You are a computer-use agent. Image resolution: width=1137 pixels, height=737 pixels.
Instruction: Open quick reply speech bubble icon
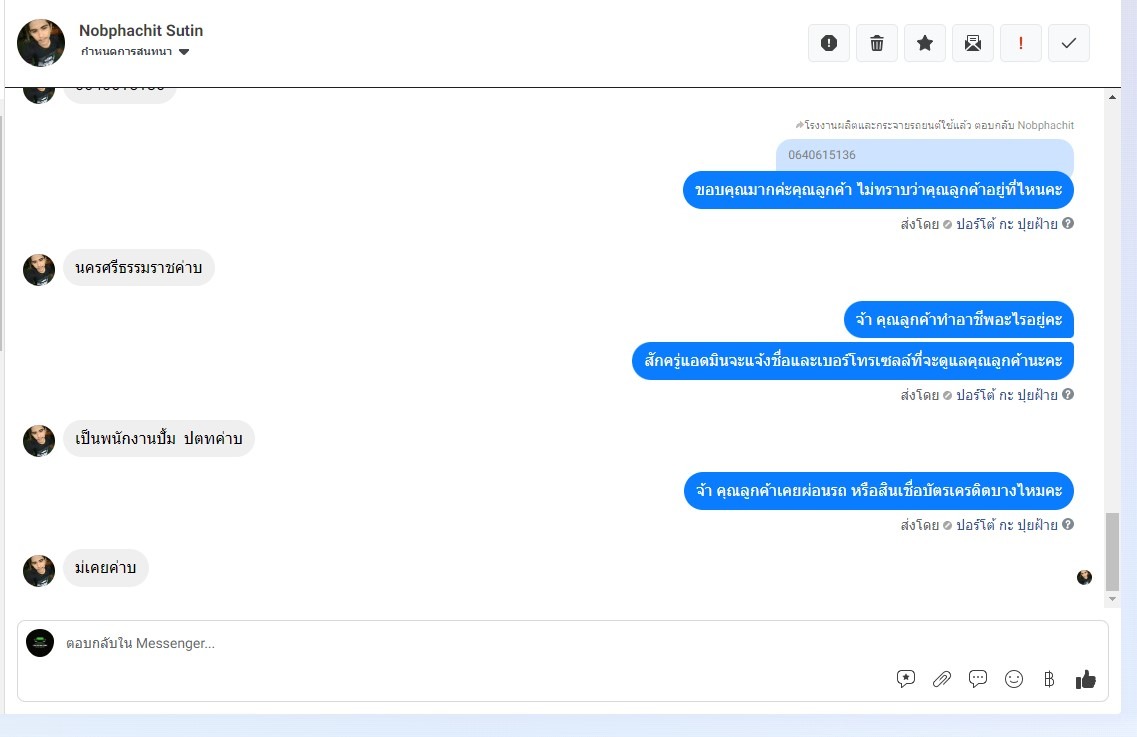(977, 679)
